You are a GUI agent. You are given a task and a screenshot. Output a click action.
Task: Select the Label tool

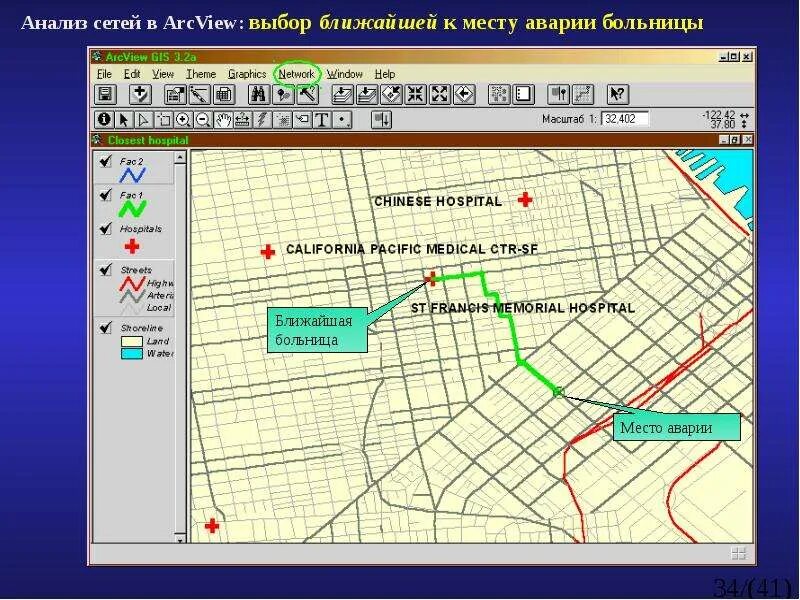tap(302, 120)
